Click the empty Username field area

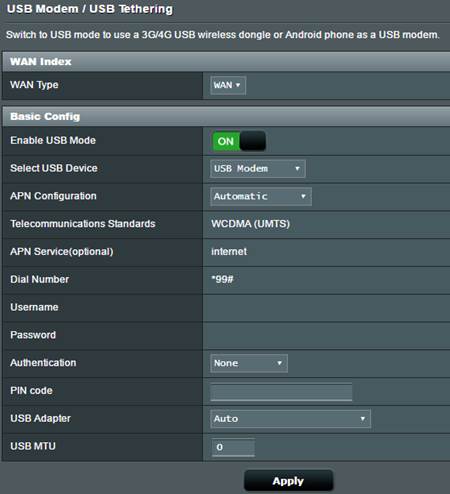click(x=326, y=307)
